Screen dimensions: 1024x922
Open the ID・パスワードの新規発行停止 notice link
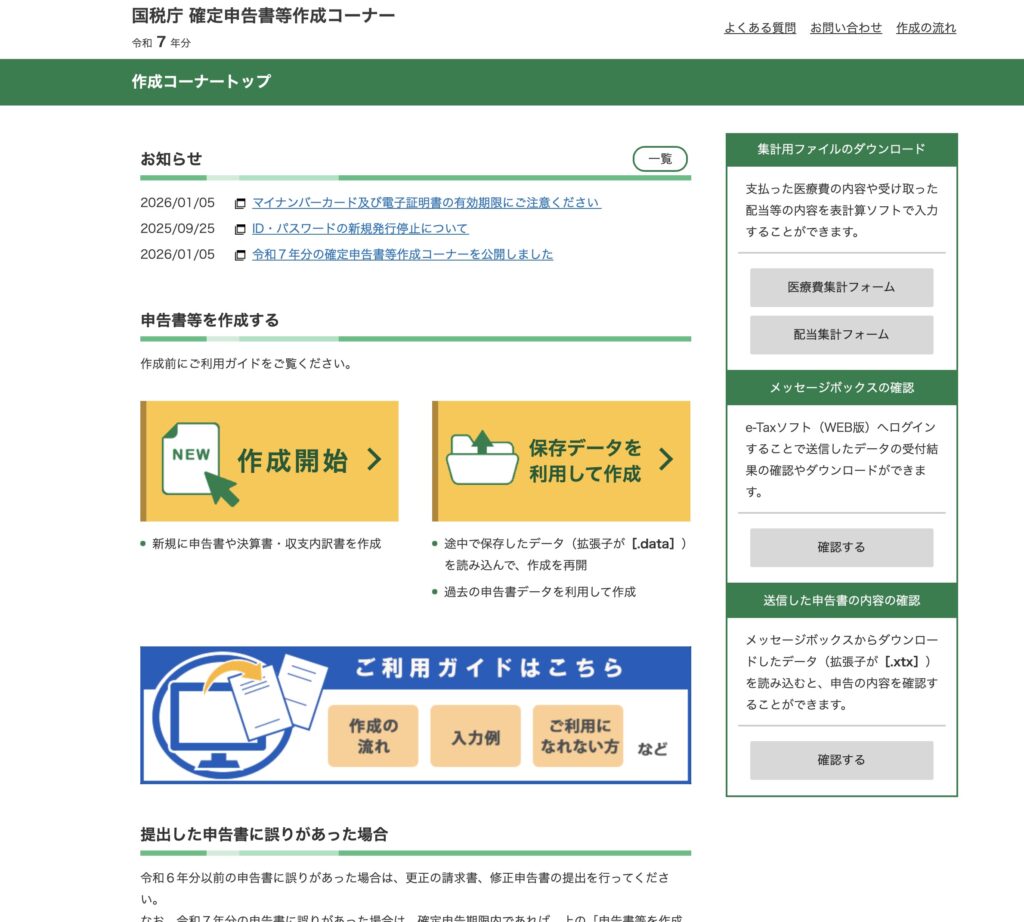360,229
